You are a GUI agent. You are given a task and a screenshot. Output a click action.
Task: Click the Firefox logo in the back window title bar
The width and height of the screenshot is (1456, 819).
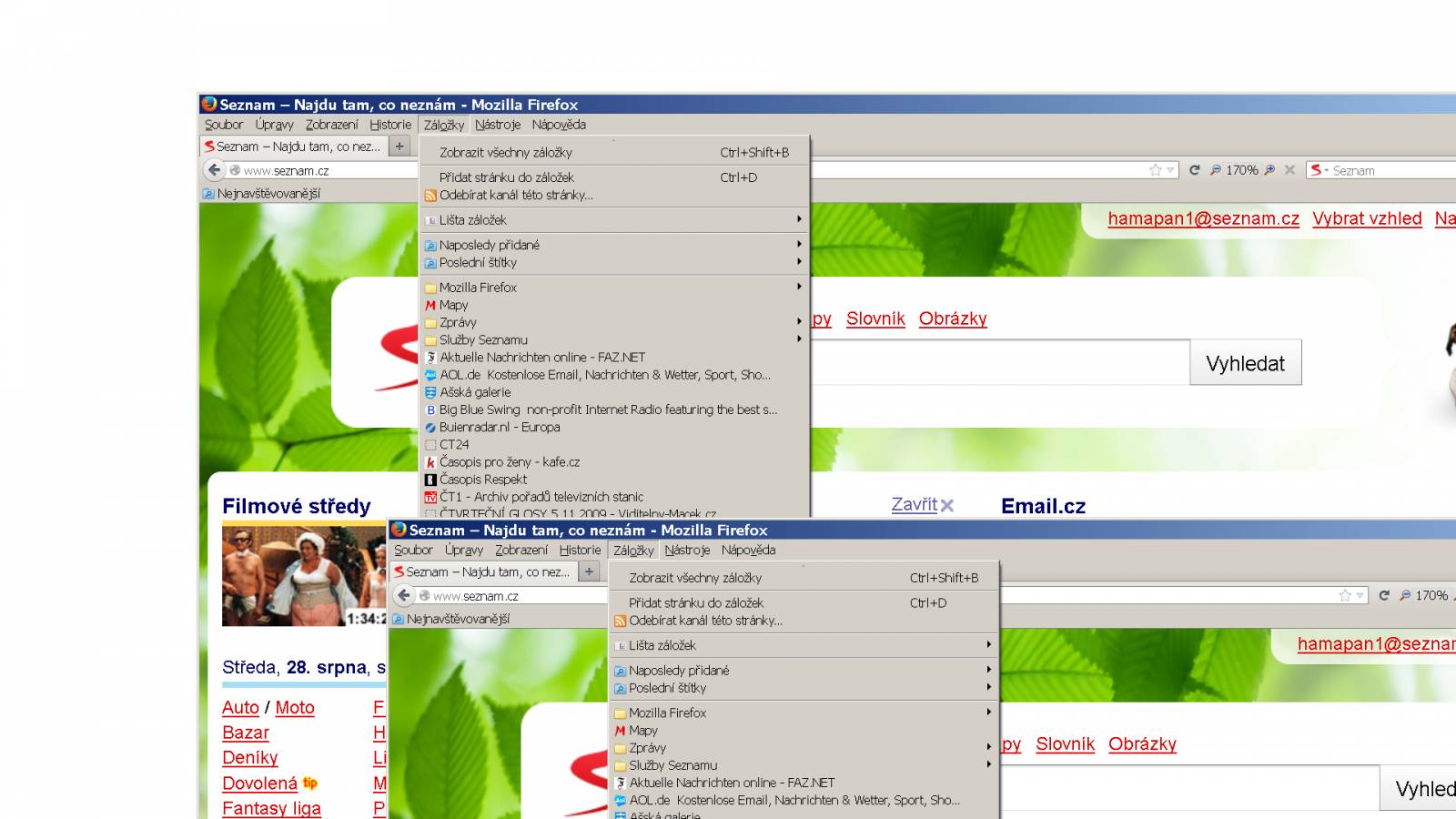(x=209, y=104)
